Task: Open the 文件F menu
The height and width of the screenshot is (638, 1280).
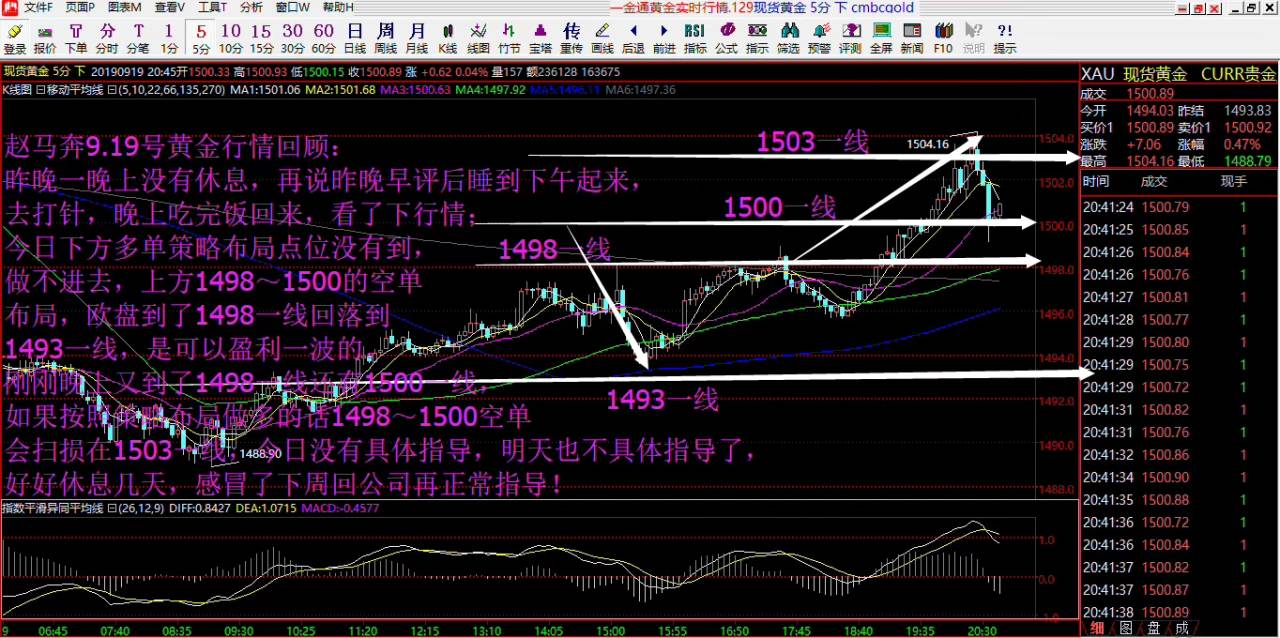Action: pos(38,7)
